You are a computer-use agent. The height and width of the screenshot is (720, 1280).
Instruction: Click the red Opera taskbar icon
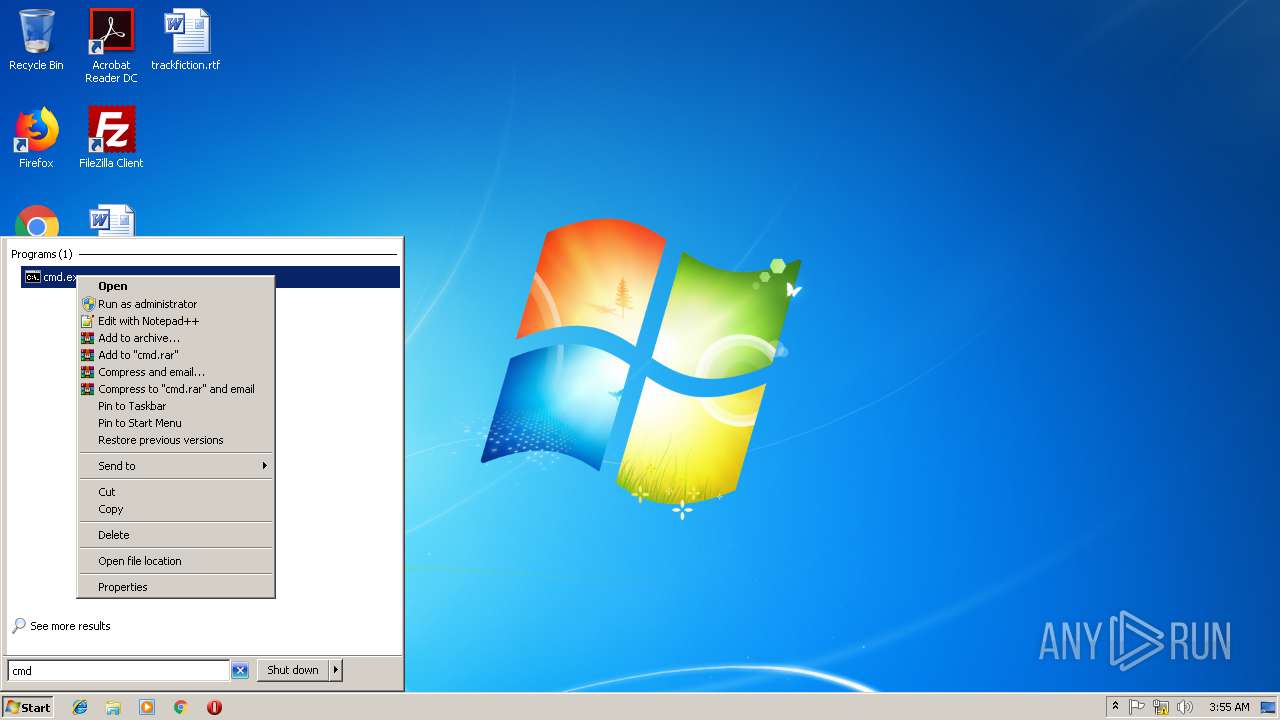click(x=214, y=707)
